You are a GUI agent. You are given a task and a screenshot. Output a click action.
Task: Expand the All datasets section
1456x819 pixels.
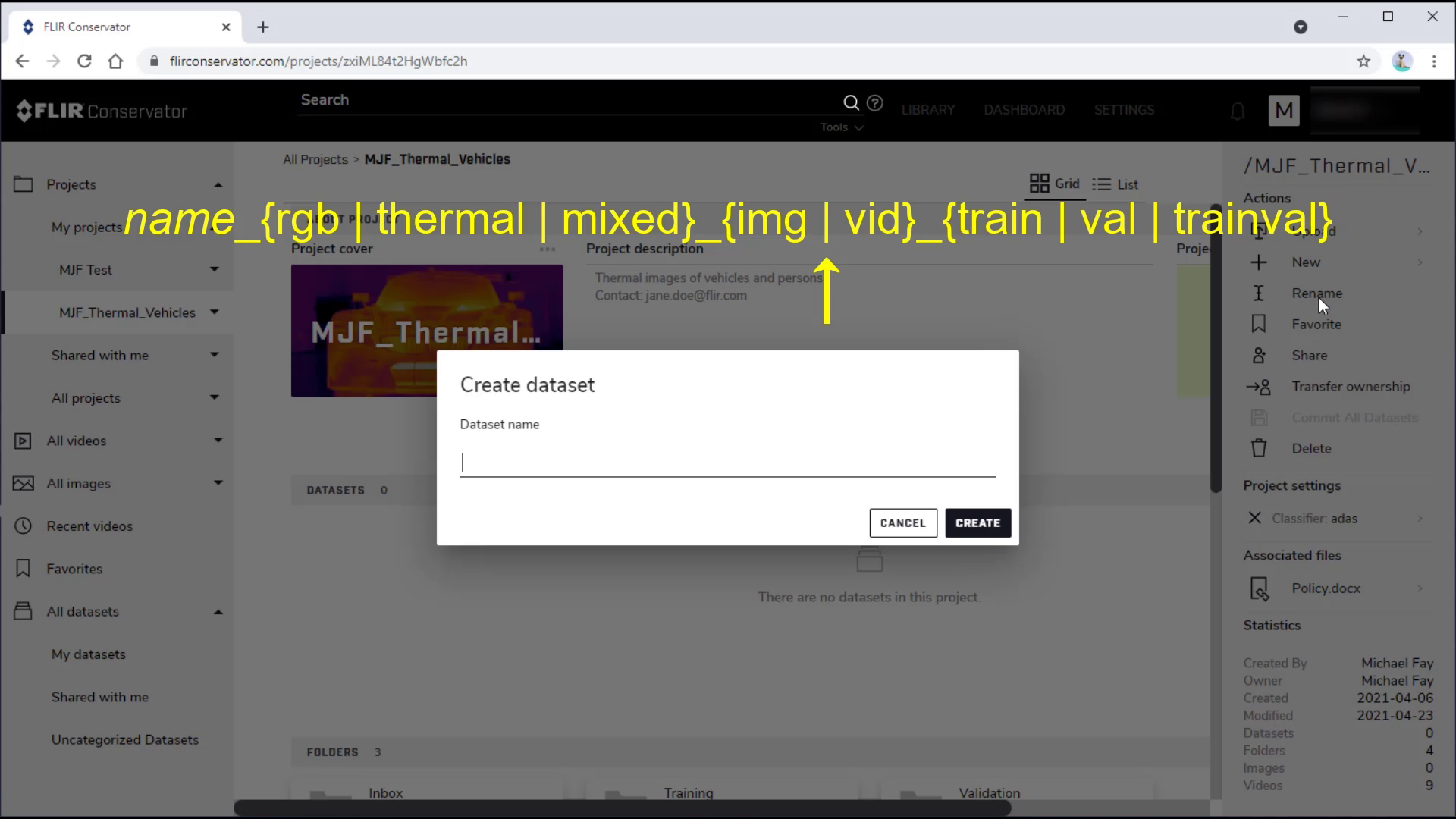(218, 611)
